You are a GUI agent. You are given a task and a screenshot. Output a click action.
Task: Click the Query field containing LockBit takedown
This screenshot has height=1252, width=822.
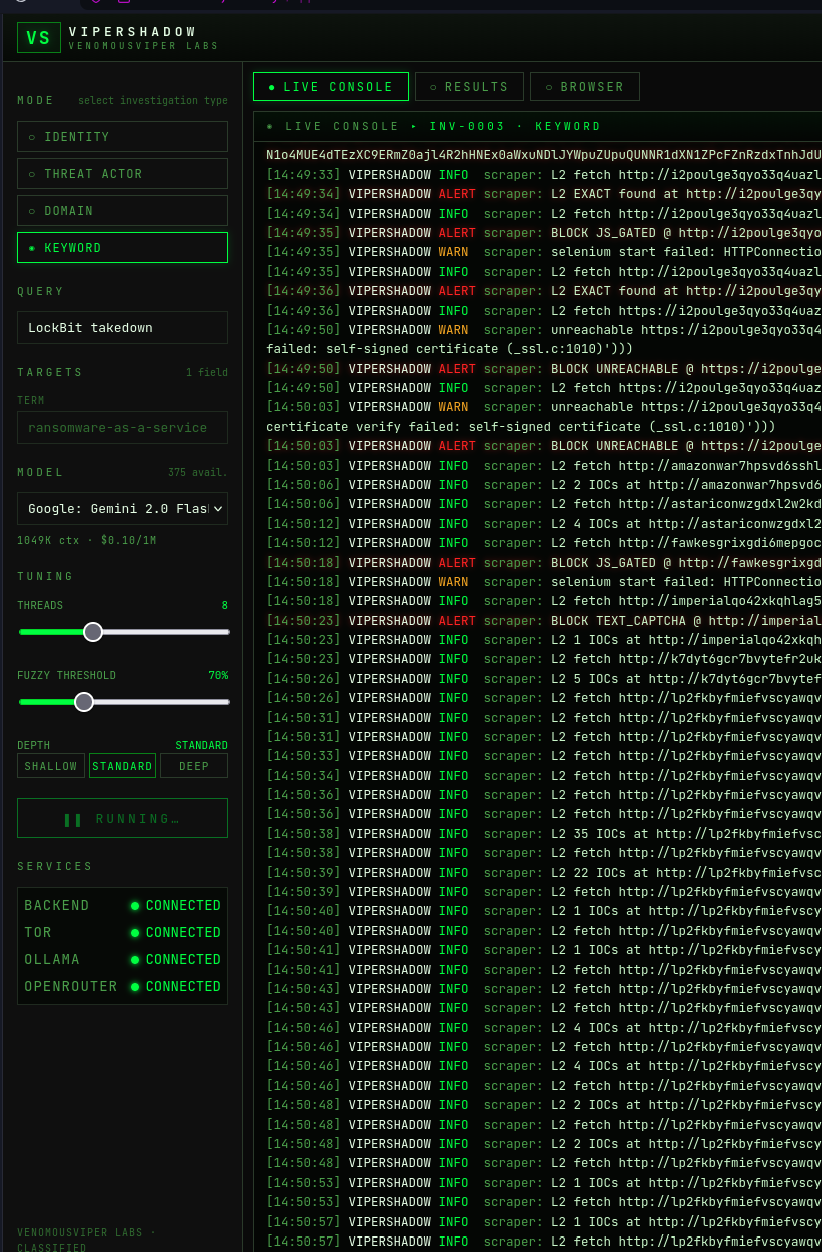click(x=122, y=327)
